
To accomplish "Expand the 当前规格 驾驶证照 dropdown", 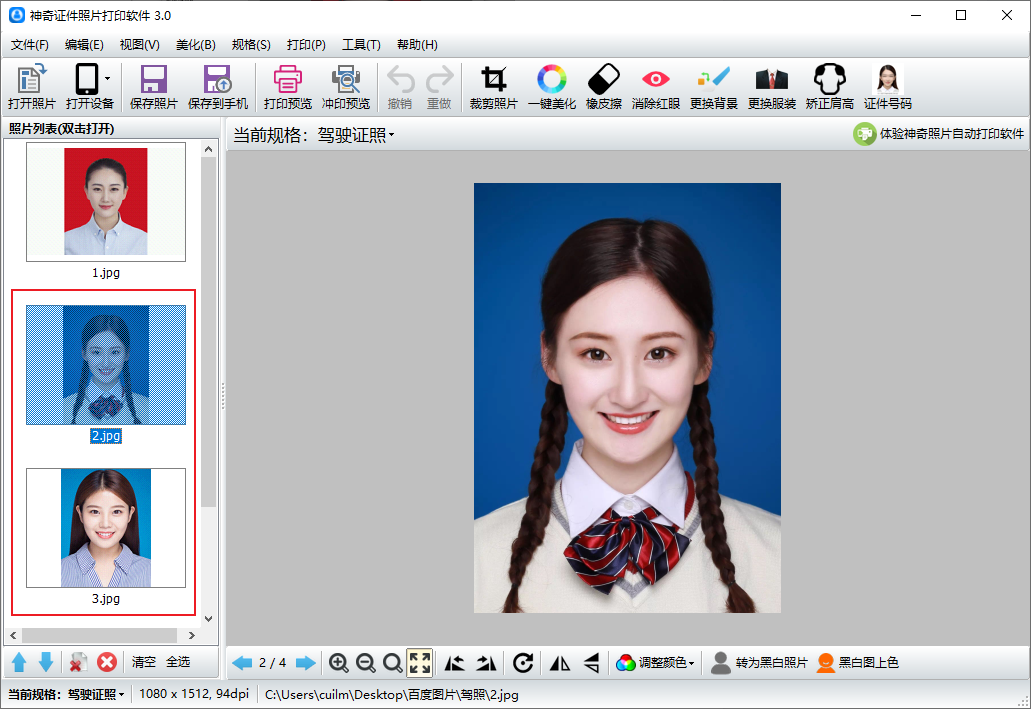I will (356, 135).
